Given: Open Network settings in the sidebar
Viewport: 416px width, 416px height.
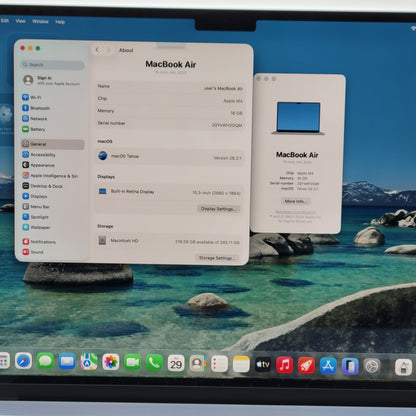Looking at the screenshot, I should click(53, 119).
